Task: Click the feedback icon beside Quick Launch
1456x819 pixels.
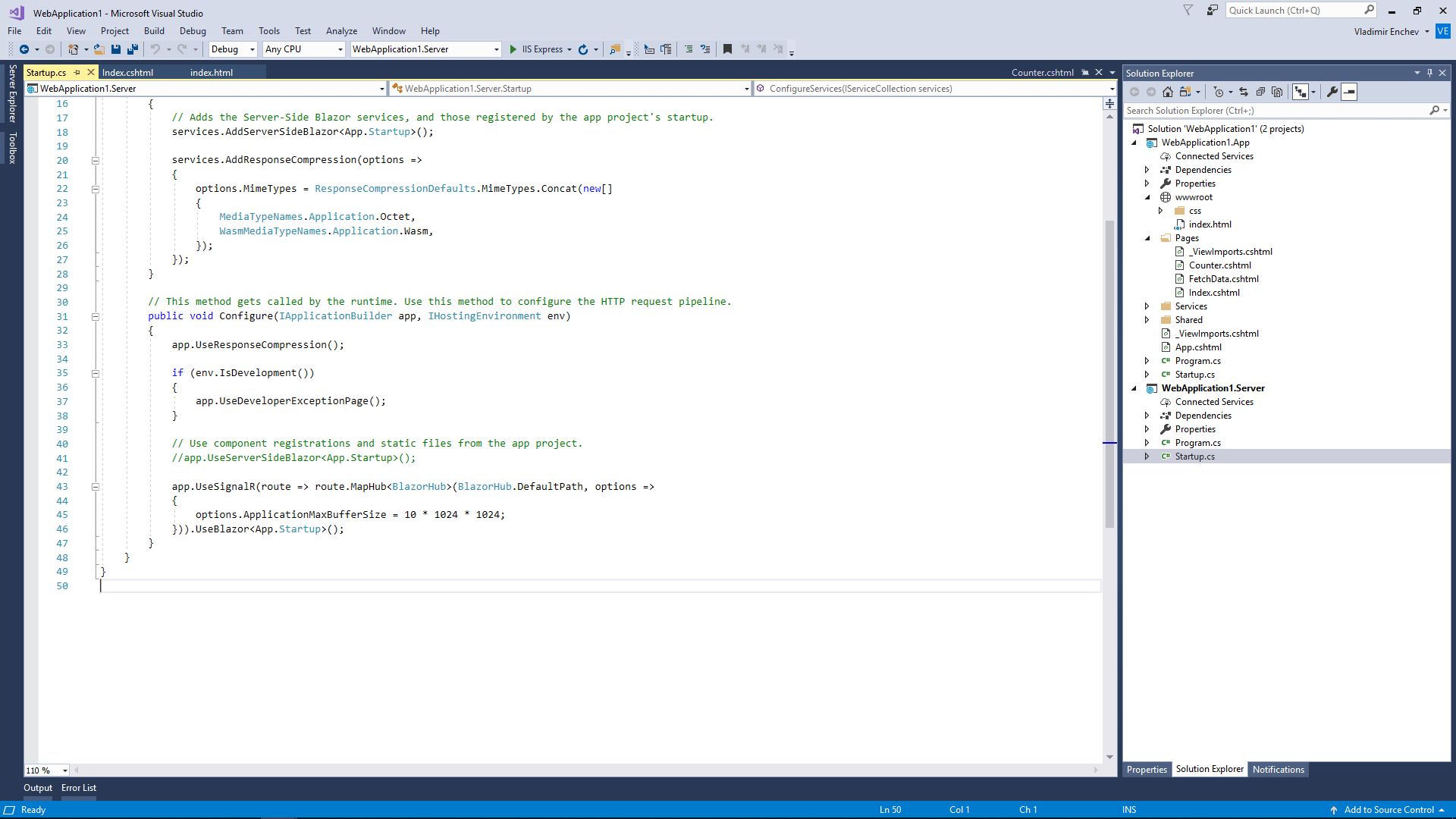Action: point(1213,10)
